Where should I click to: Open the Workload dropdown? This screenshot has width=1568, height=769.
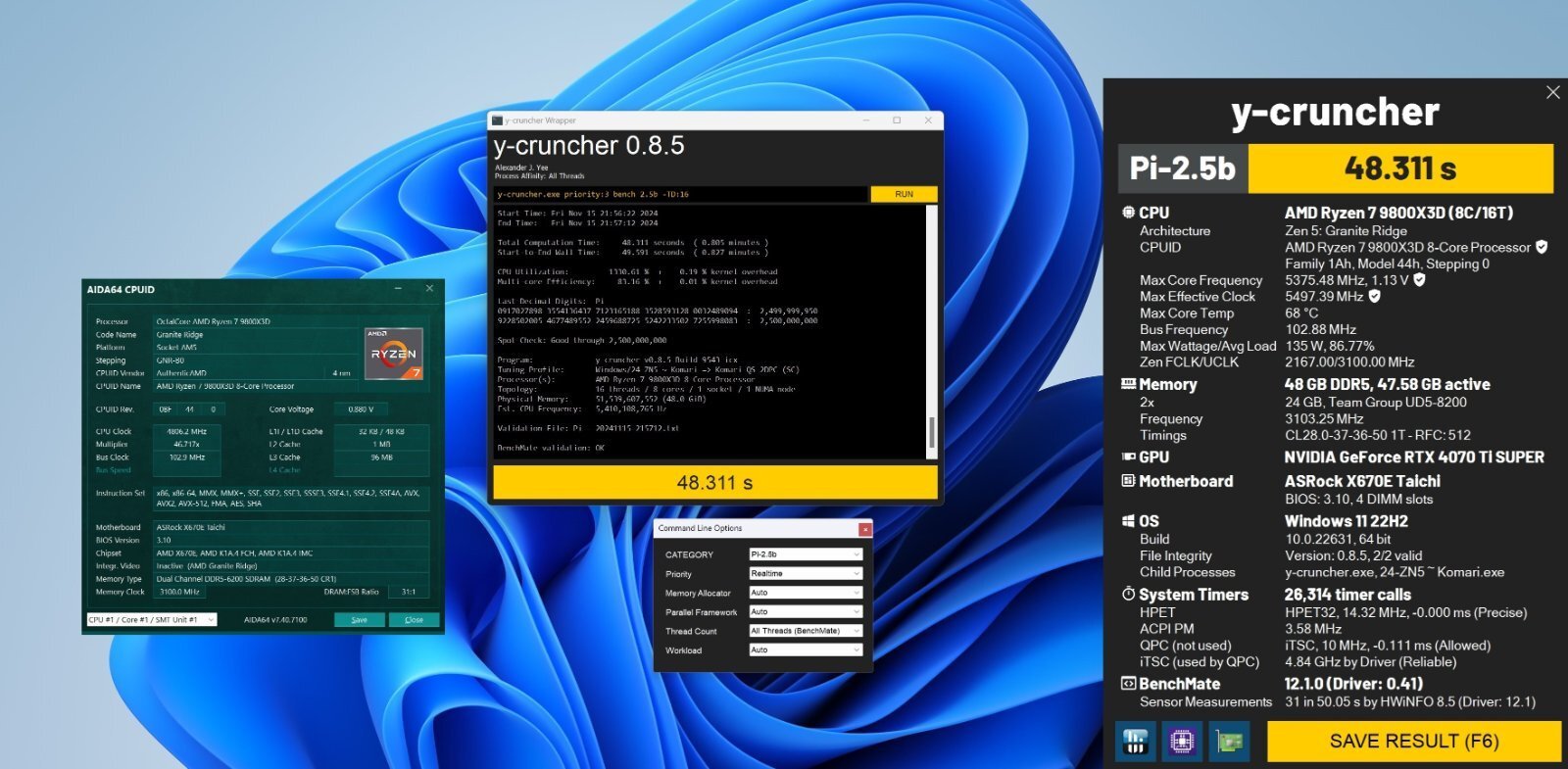(805, 650)
